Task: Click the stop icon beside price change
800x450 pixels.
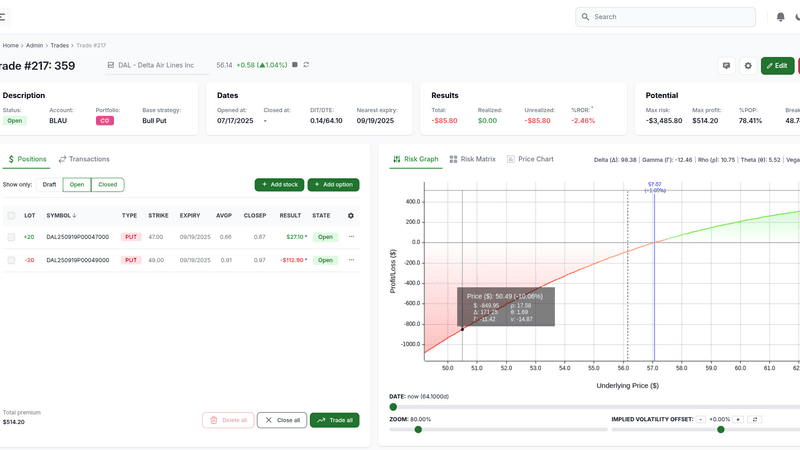Action: pos(294,65)
